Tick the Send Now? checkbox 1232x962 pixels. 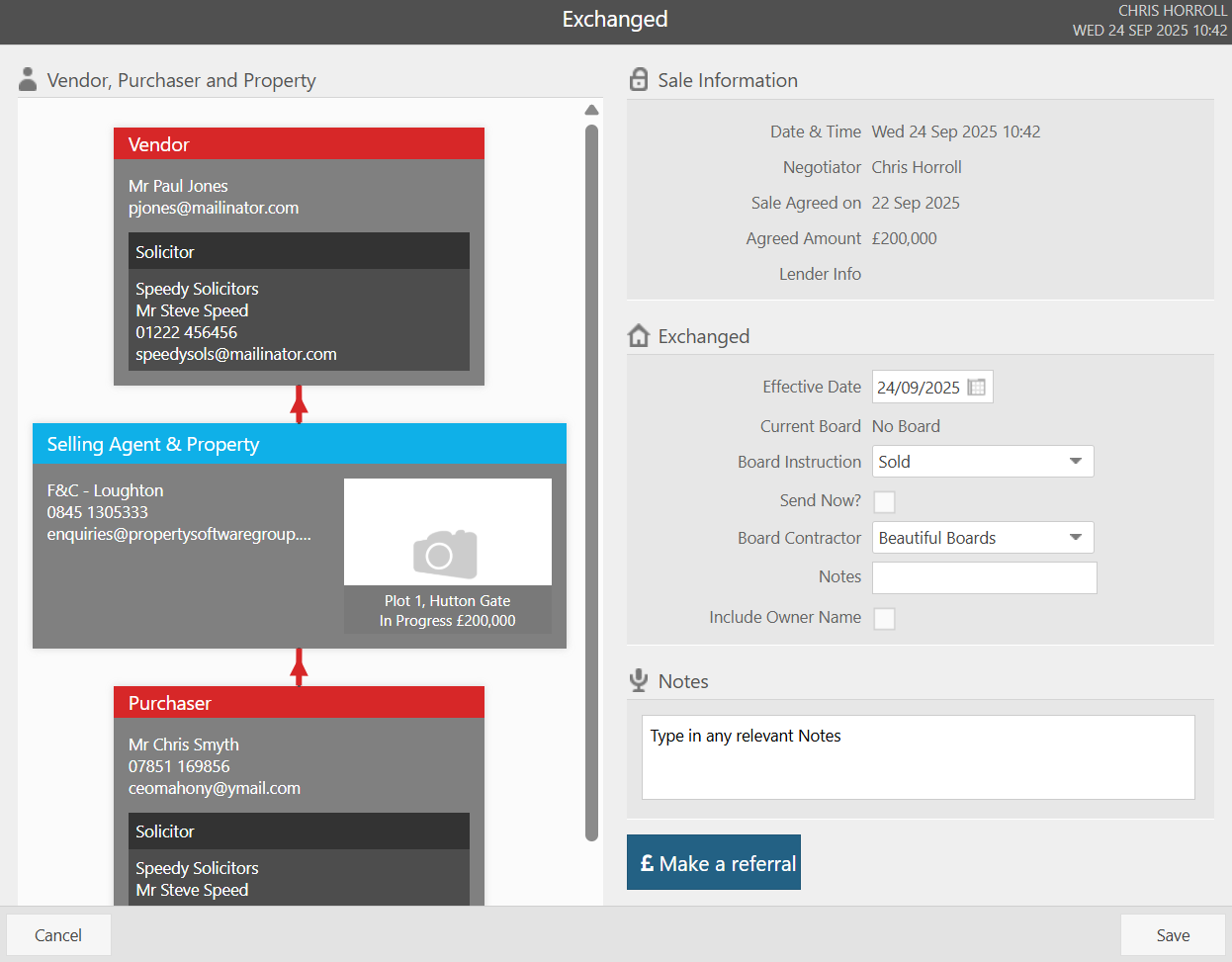(x=884, y=501)
